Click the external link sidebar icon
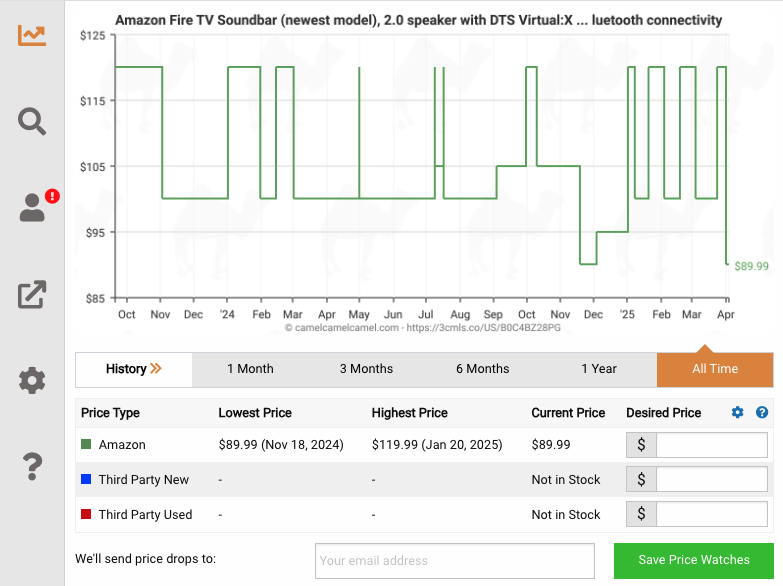This screenshot has height=586, width=783. 32,294
